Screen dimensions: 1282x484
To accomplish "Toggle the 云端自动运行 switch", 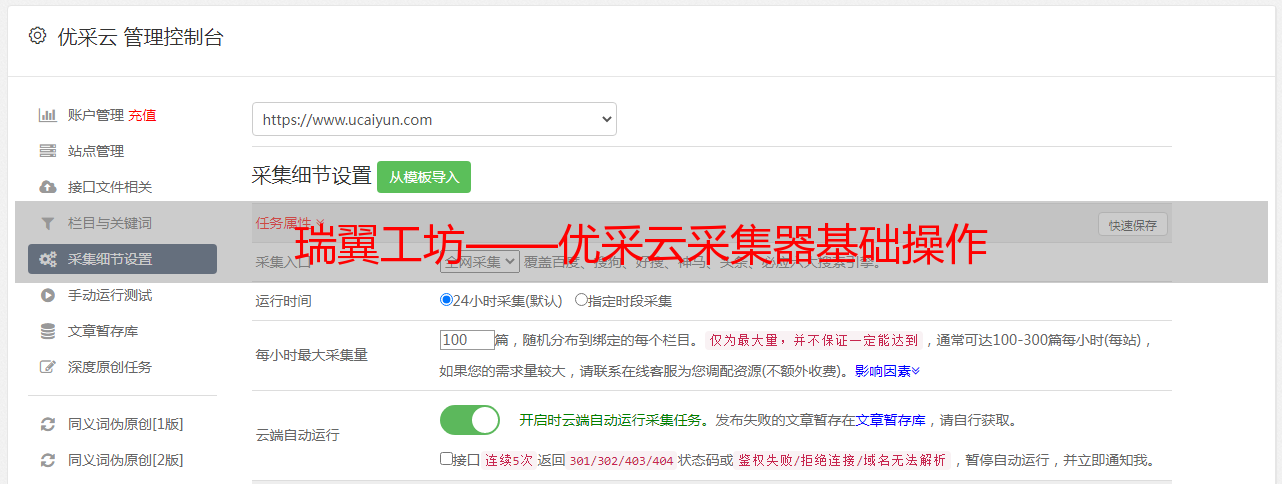I will click(x=470, y=420).
